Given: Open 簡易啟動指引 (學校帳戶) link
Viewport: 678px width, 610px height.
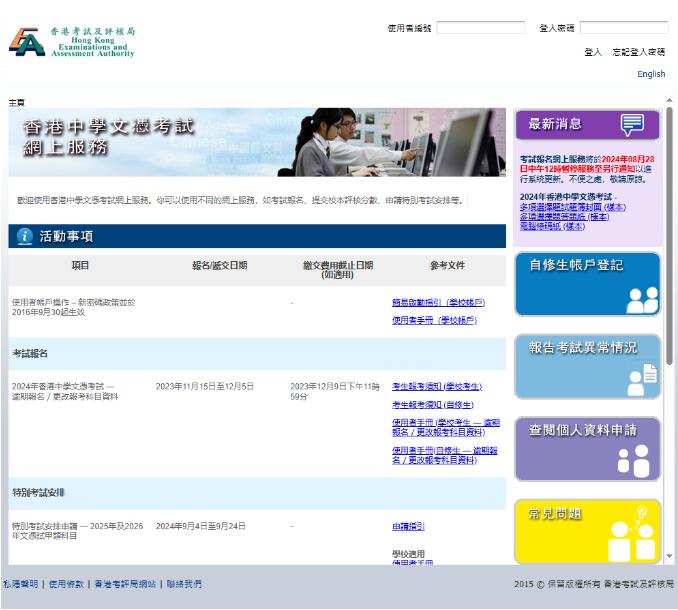Looking at the screenshot, I should click(x=438, y=303).
